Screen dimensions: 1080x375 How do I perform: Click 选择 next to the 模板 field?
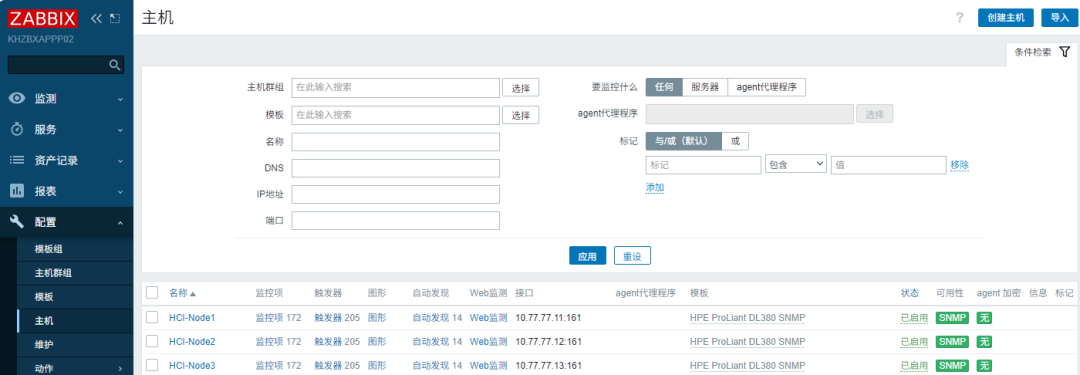pyautogui.click(x=521, y=115)
